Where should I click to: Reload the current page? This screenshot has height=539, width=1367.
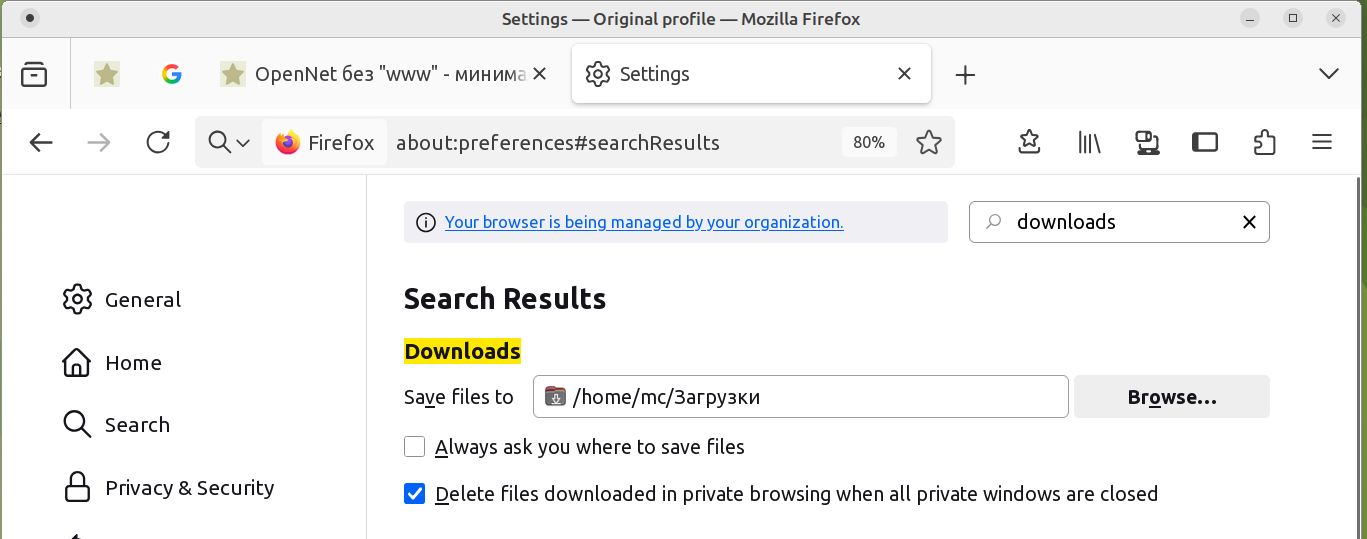(158, 142)
